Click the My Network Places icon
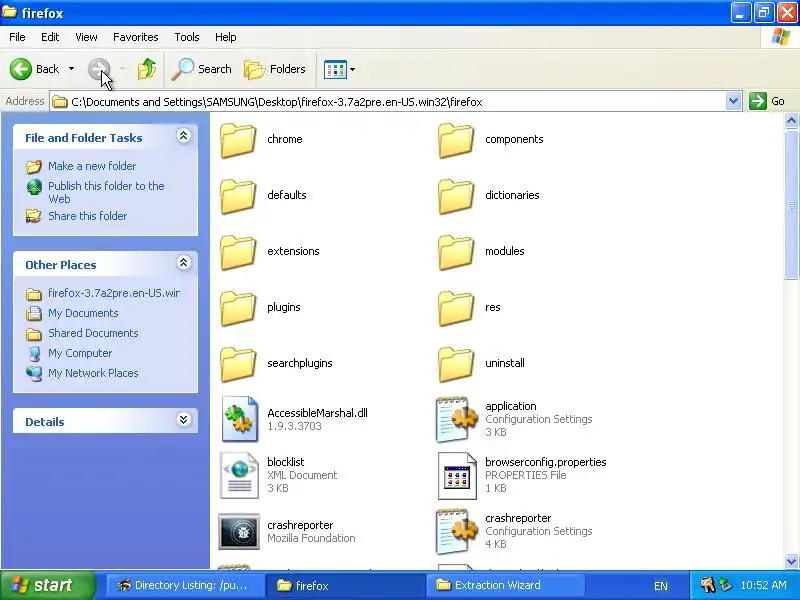 click(34, 374)
